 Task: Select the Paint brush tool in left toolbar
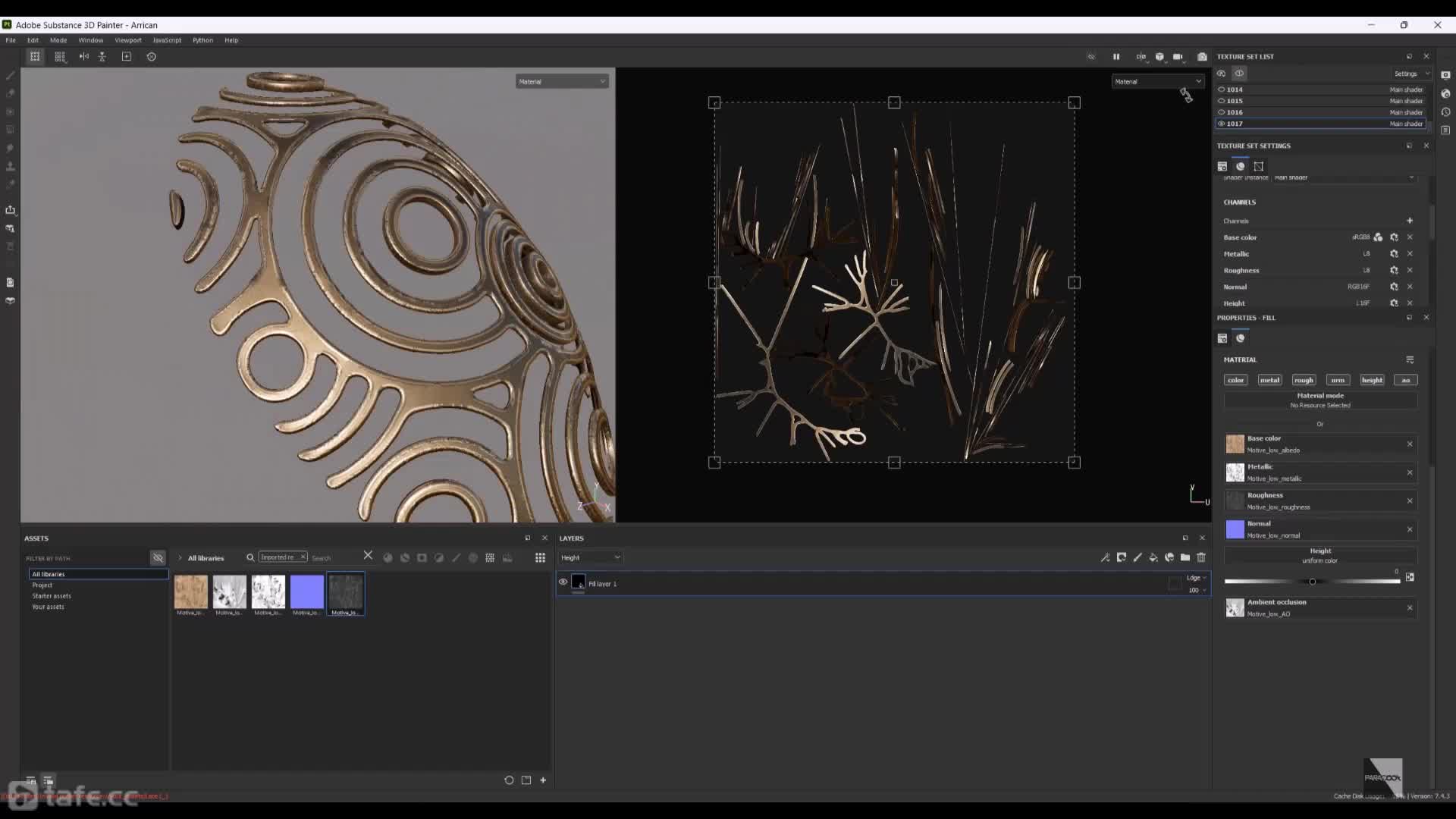[x=11, y=75]
